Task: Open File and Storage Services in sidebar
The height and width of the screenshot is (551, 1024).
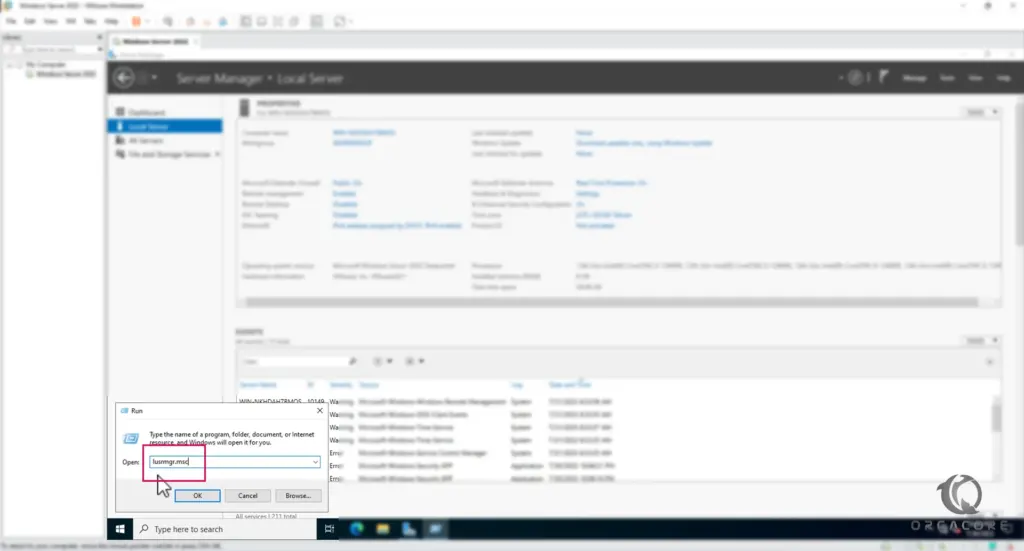Action: click(x=169, y=155)
